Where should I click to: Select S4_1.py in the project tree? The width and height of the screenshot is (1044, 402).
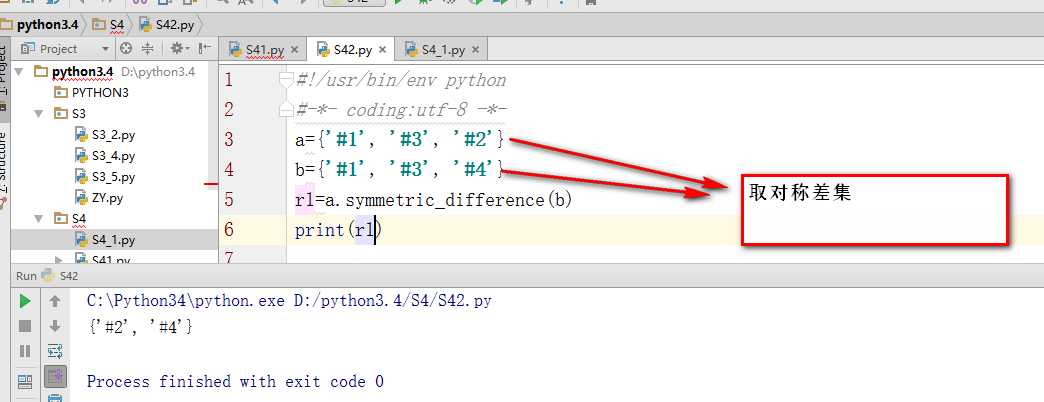[x=105, y=240]
